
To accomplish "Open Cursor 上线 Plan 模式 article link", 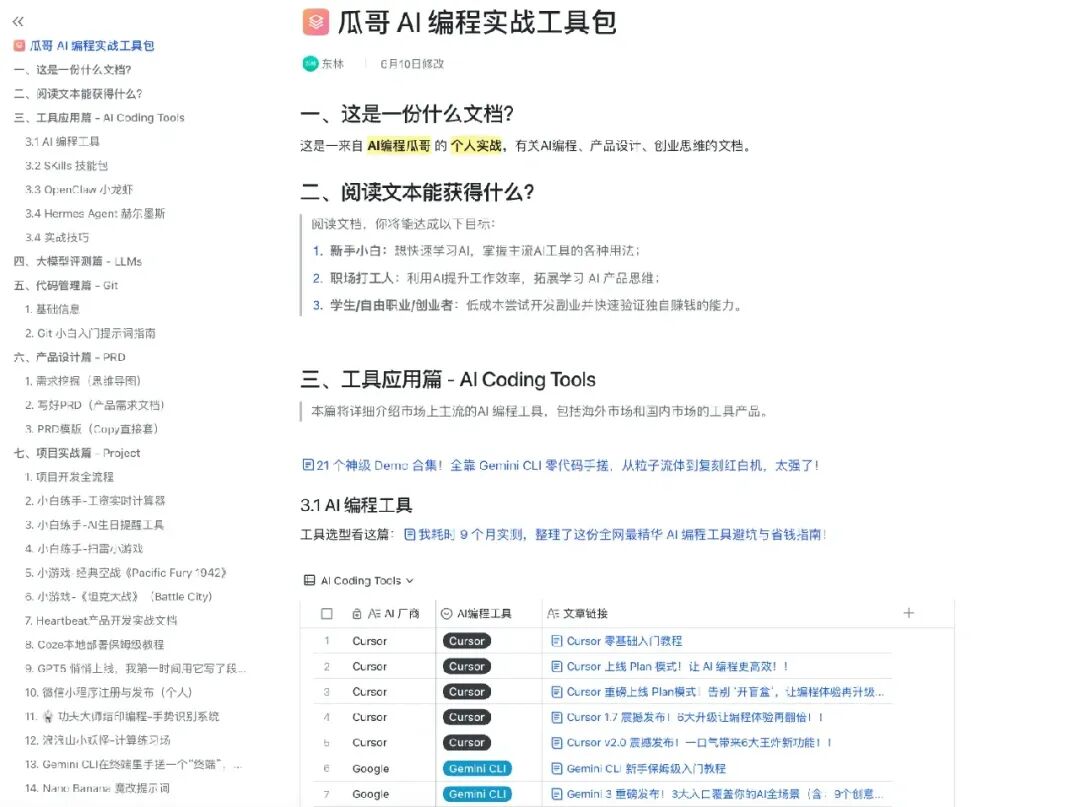I will coord(676,667).
